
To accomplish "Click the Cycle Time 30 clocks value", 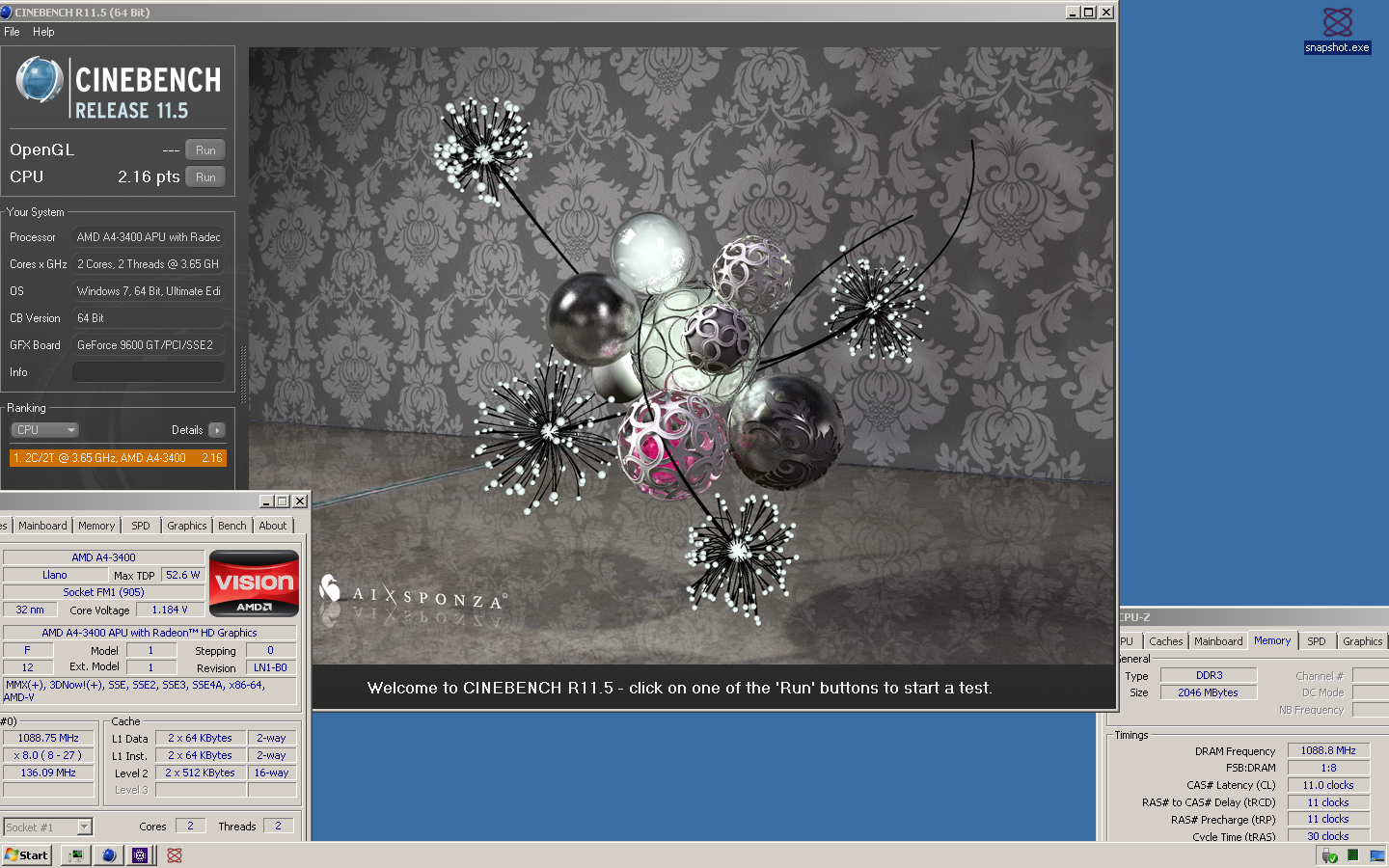I will 1328,836.
